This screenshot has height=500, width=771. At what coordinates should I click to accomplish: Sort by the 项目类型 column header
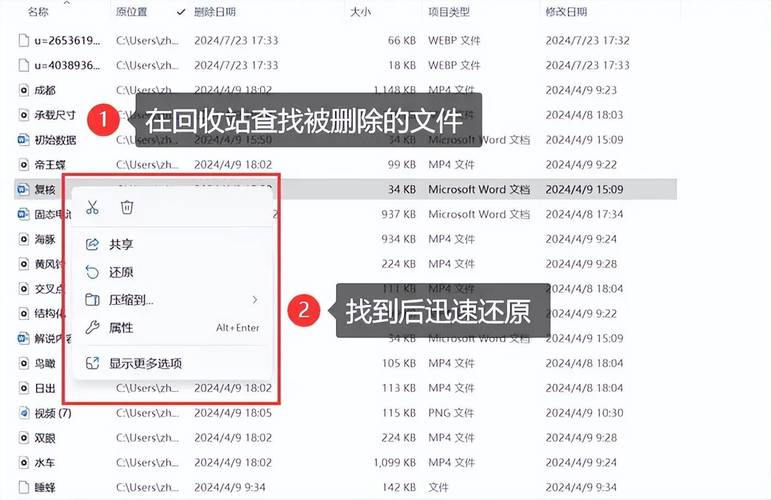click(x=449, y=12)
